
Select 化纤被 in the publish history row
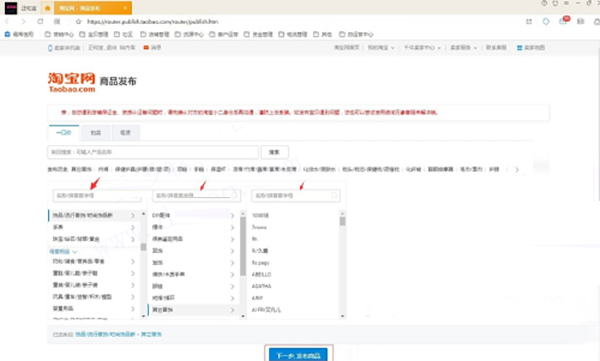413,169
